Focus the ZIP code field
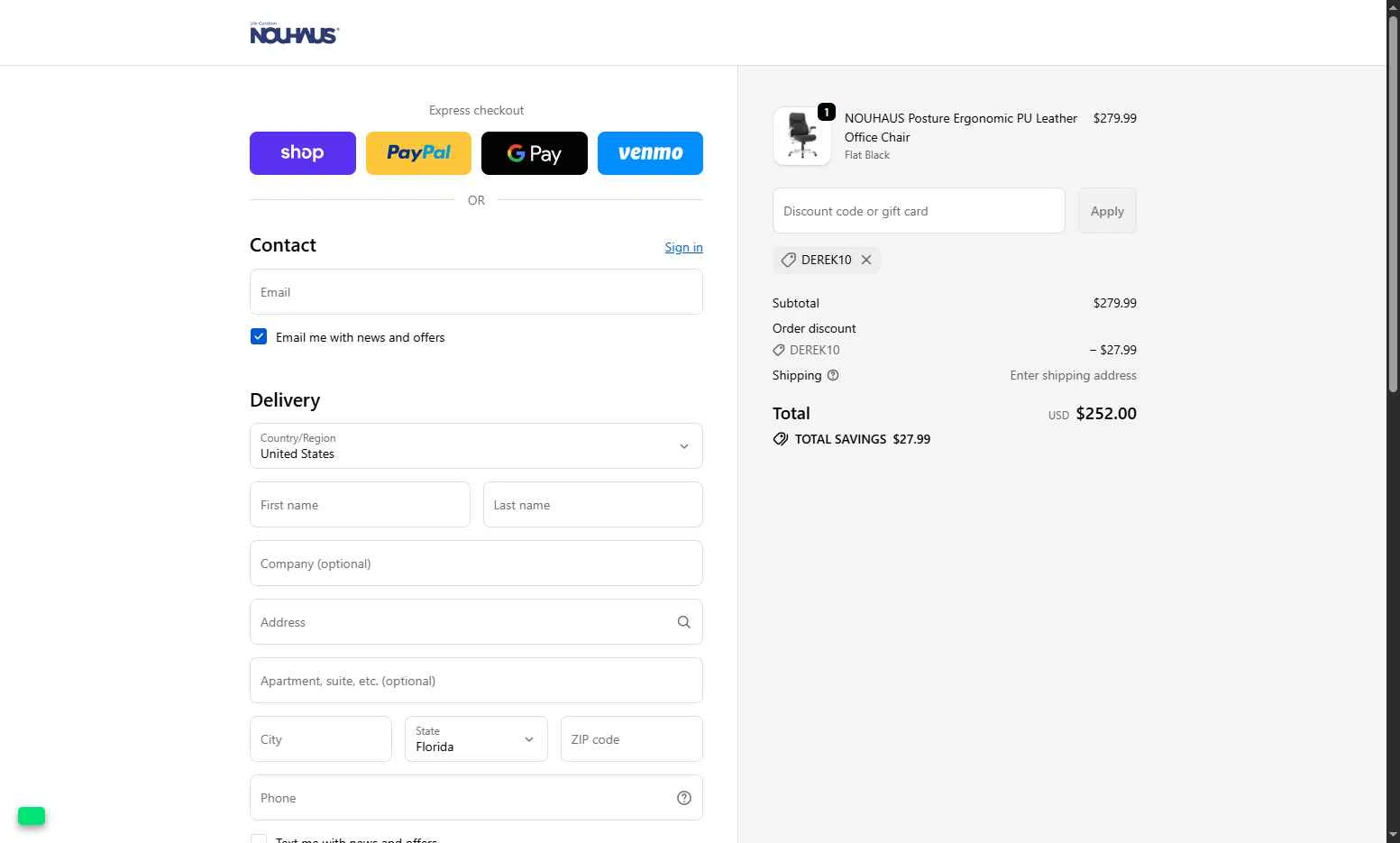 point(632,738)
